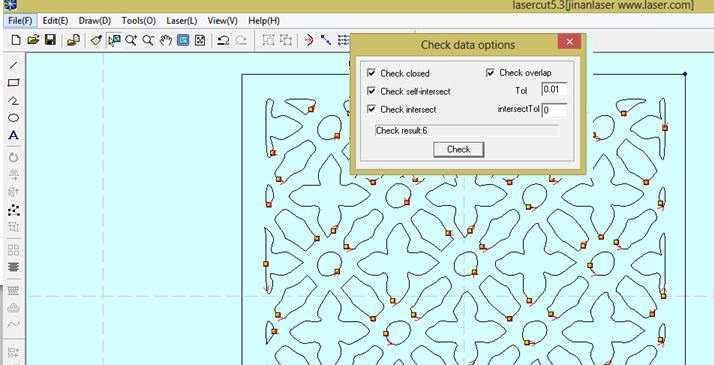Select the Rectangle drawing tool
714x365 pixels.
14,83
